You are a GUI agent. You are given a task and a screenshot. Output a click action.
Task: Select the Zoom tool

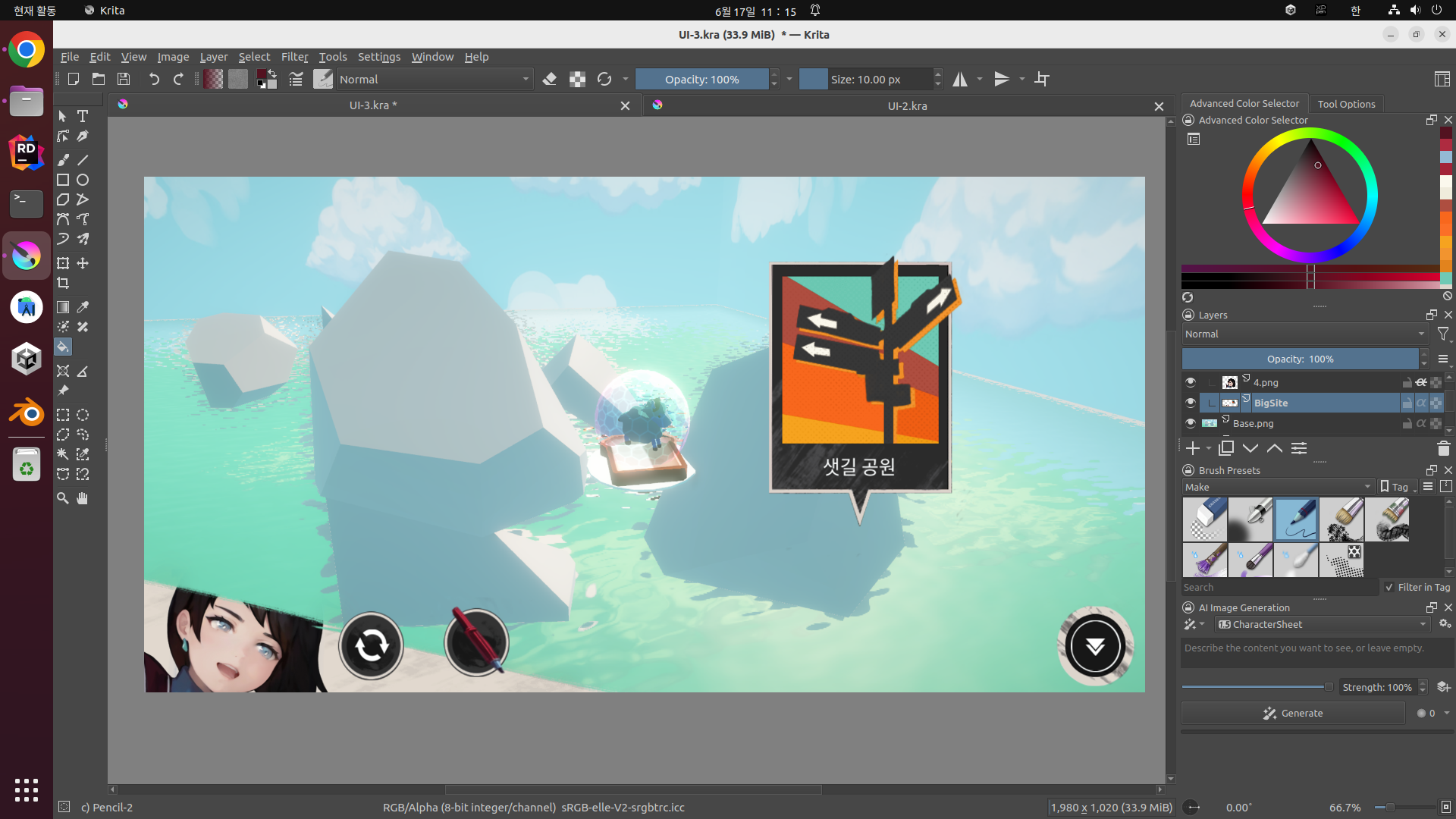[x=63, y=498]
